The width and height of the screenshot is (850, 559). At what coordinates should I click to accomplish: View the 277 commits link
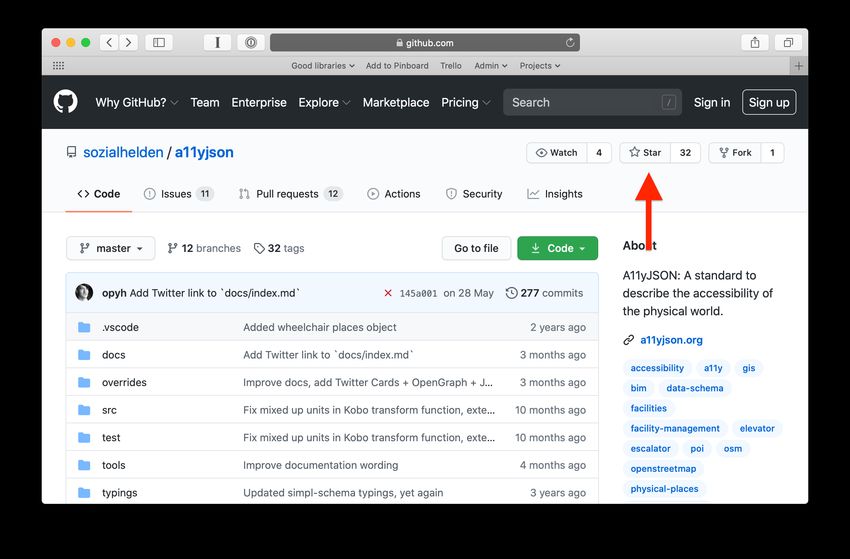click(544, 293)
